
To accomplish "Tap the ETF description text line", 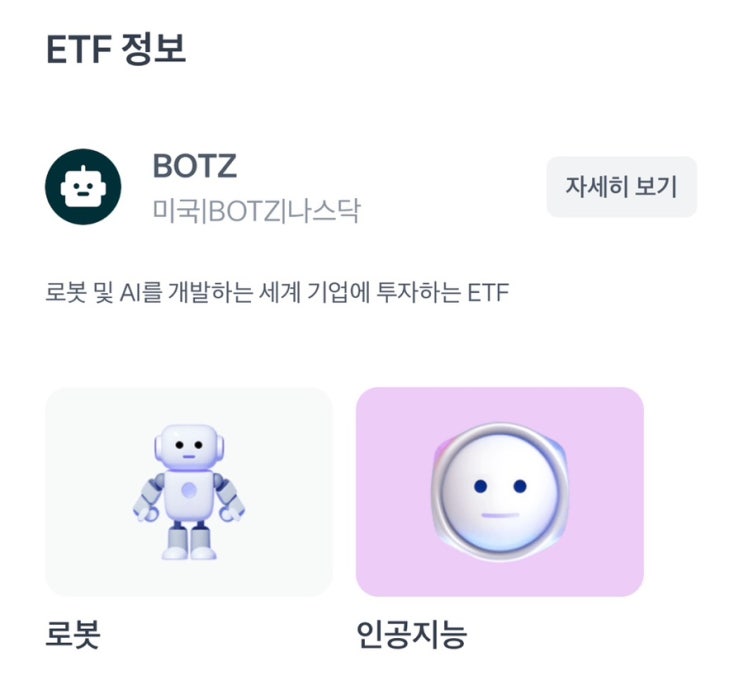I will [x=278, y=294].
